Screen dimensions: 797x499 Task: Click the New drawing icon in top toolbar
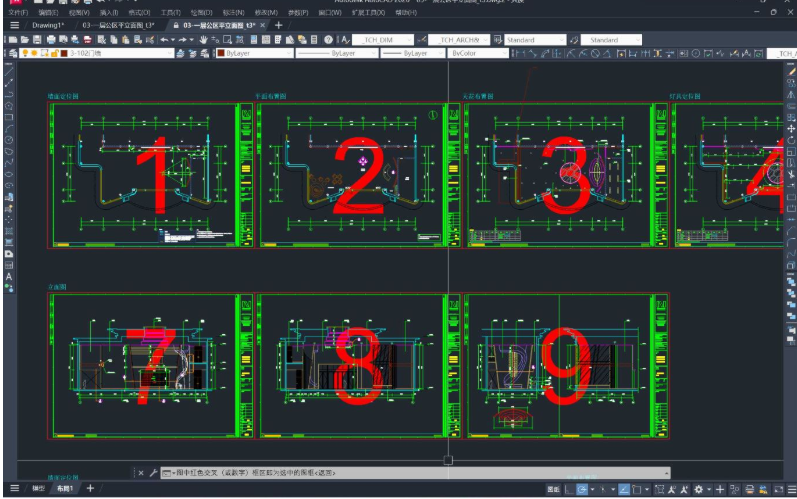tap(13, 40)
